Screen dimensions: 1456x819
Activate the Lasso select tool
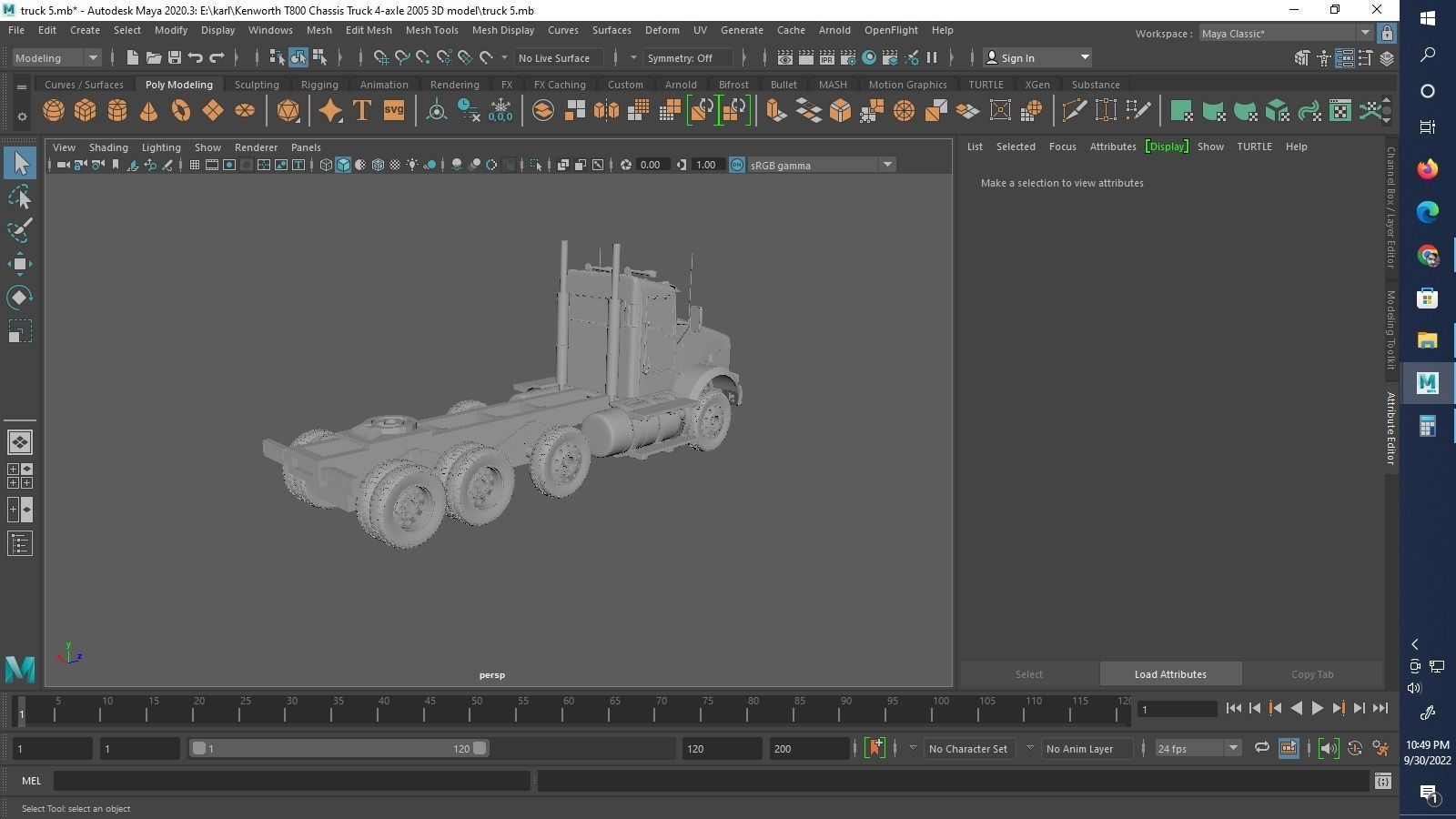click(20, 197)
